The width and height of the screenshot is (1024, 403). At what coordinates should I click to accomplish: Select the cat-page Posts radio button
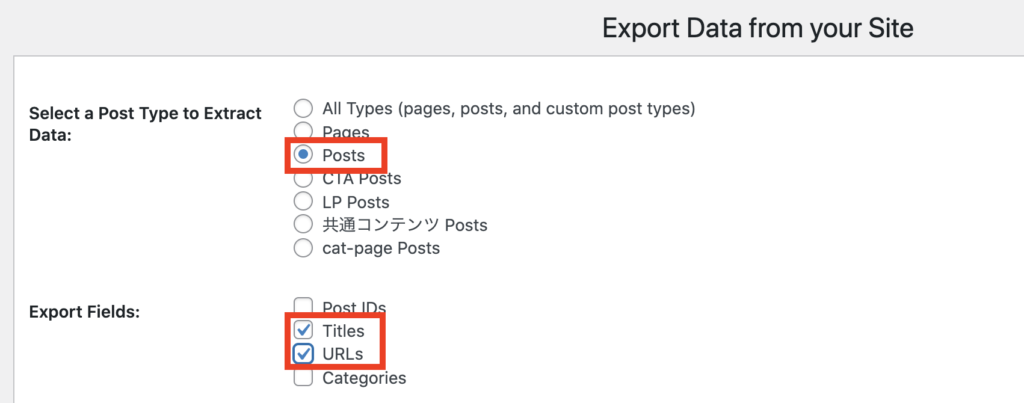pyautogui.click(x=304, y=247)
